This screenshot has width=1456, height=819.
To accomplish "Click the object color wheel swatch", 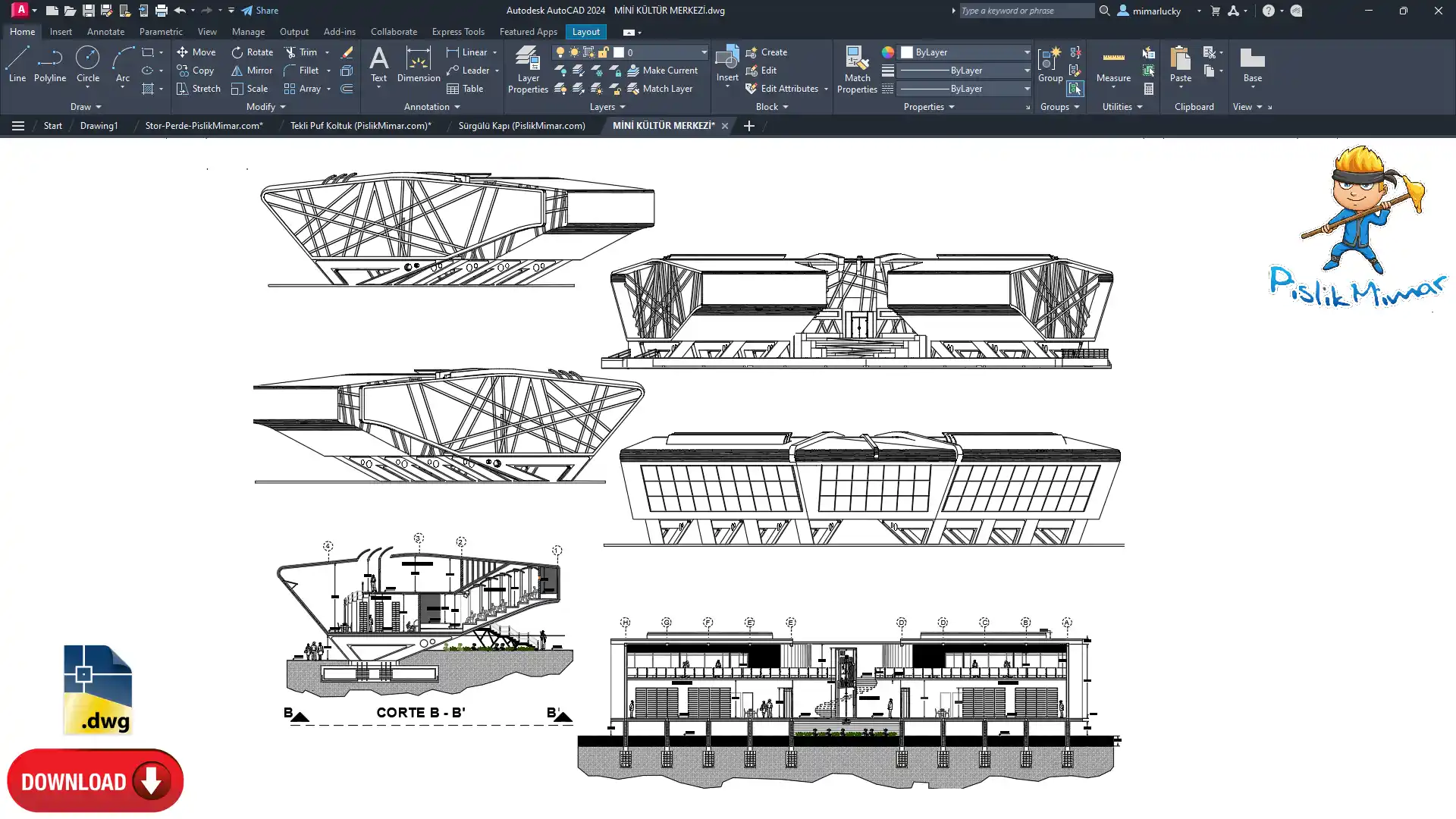I will pos(887,52).
